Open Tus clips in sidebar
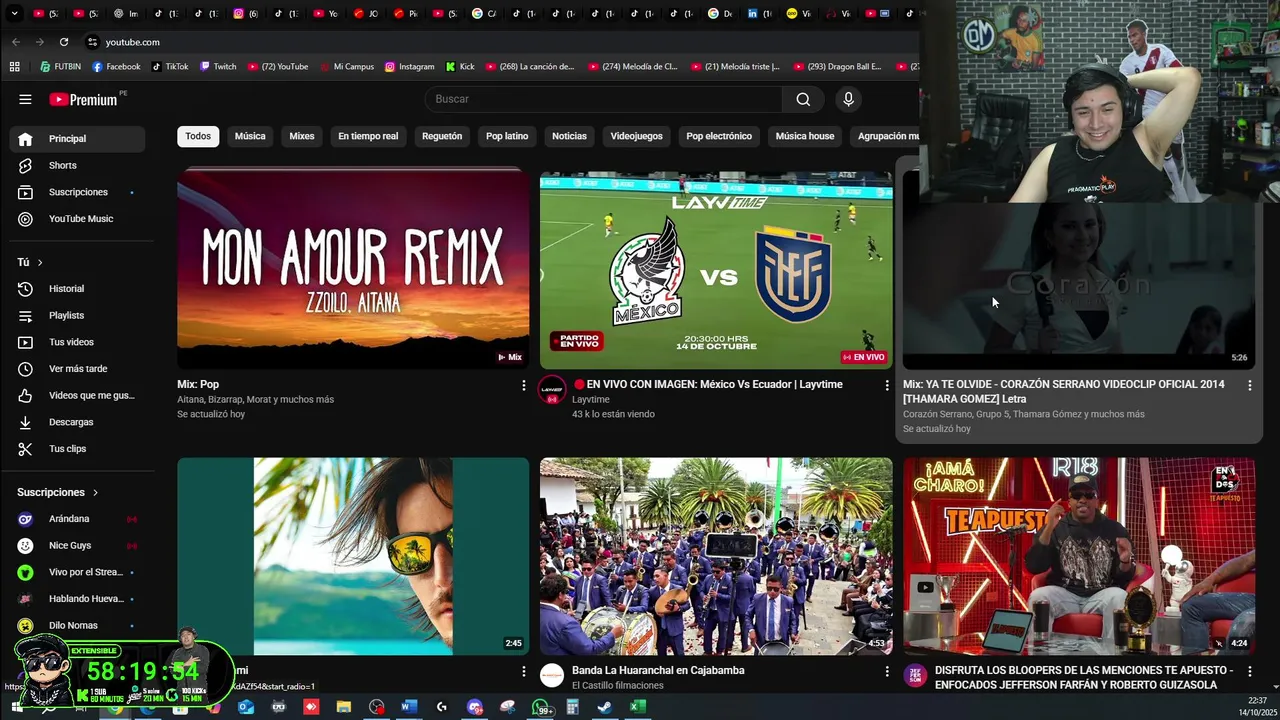The image size is (1280, 720). click(x=78, y=449)
